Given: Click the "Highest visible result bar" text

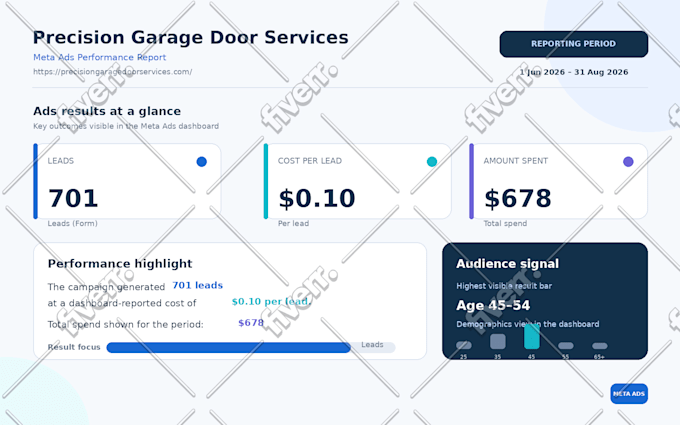Looking at the screenshot, I should click(504, 286).
